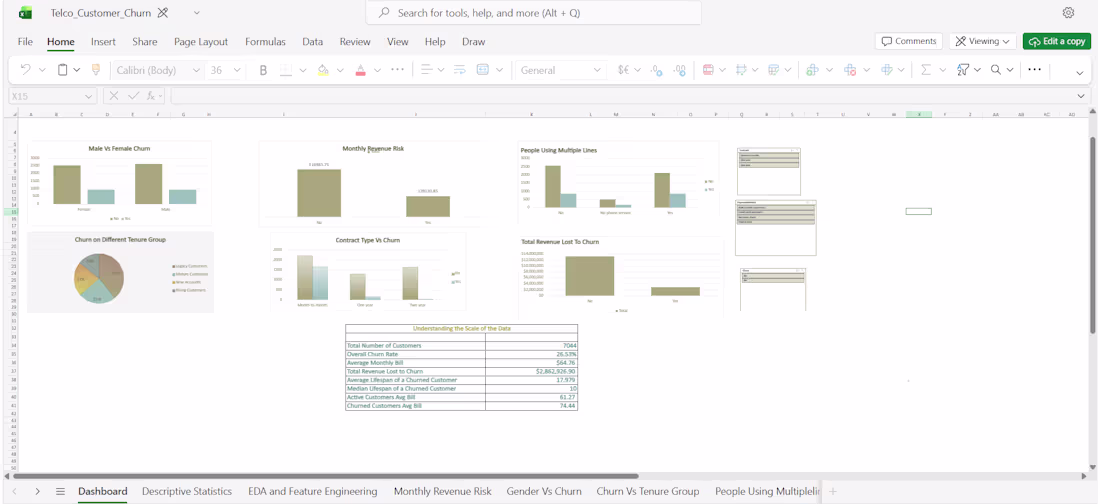Open the Viewing mode button
The height and width of the screenshot is (504, 1100).
coord(983,41)
